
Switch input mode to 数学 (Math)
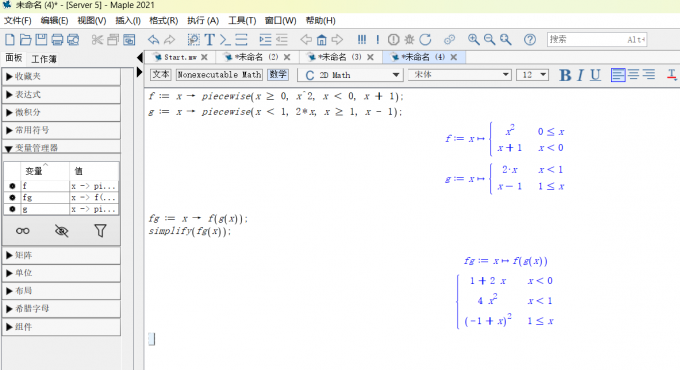[x=278, y=75]
